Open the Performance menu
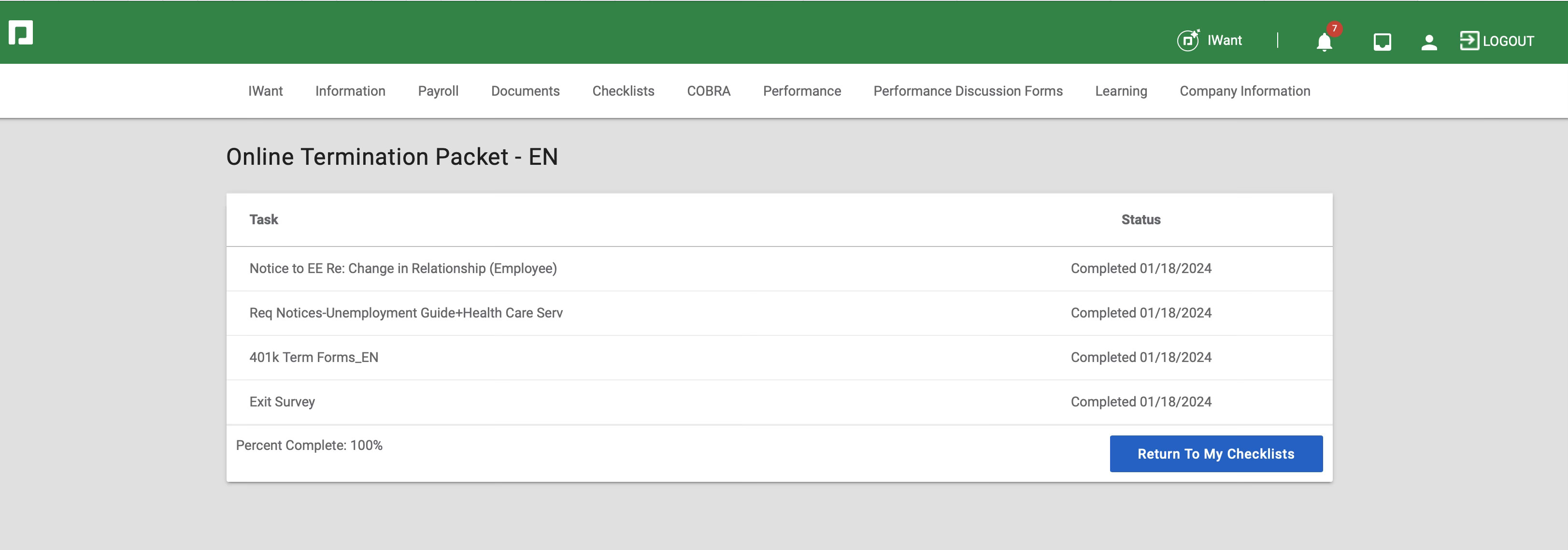The width and height of the screenshot is (1568, 550). [802, 91]
